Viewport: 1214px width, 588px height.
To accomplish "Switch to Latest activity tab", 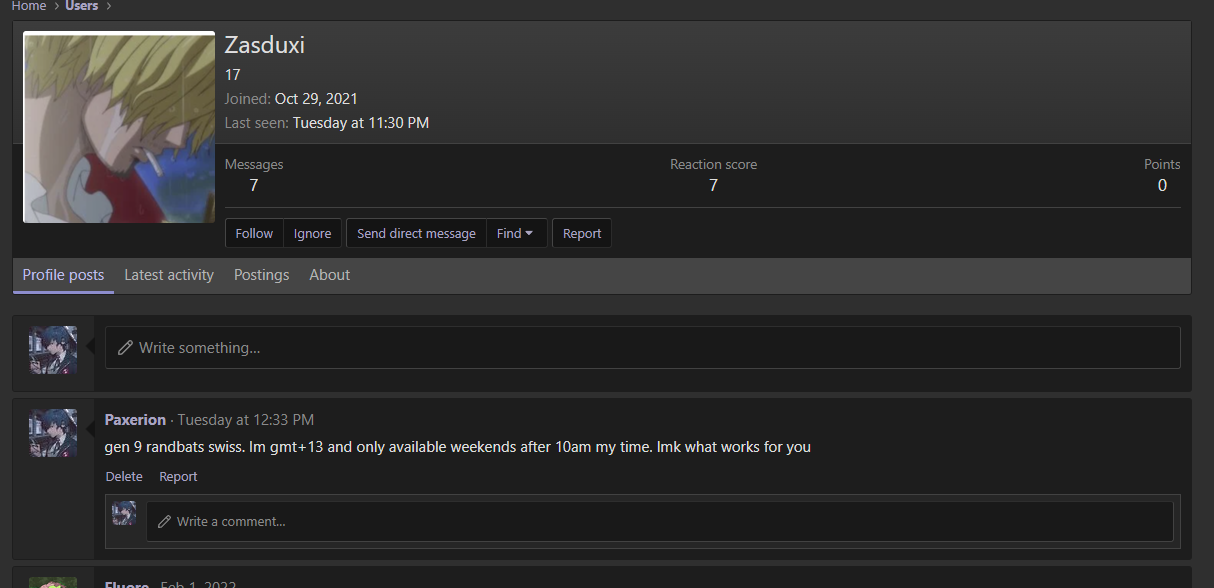I will click(169, 275).
